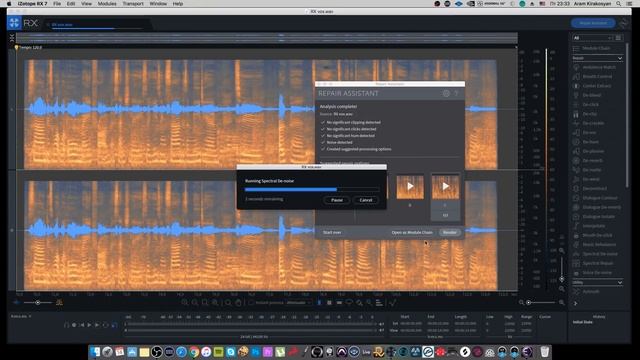This screenshot has height=360, width=640.
Task: Collapse the Repair module category
Action: [x=620, y=58]
